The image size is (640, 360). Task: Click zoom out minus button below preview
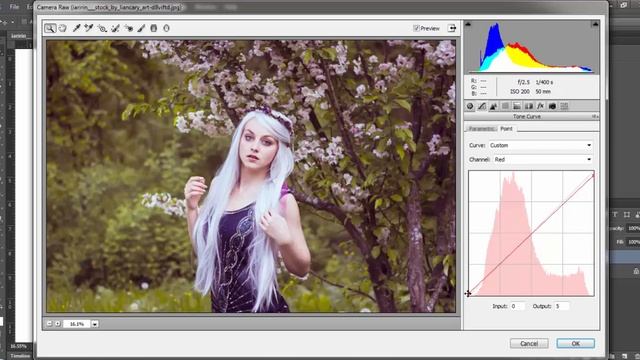click(49, 323)
